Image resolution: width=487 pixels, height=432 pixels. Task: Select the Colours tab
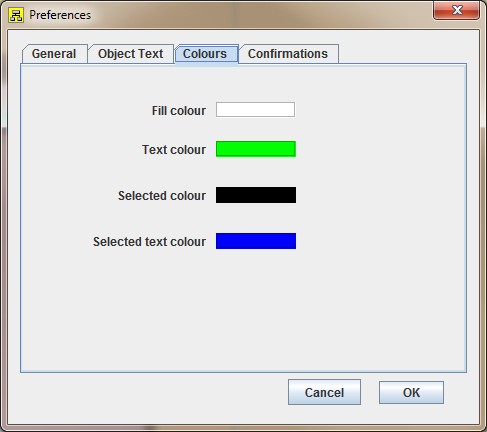click(x=205, y=54)
